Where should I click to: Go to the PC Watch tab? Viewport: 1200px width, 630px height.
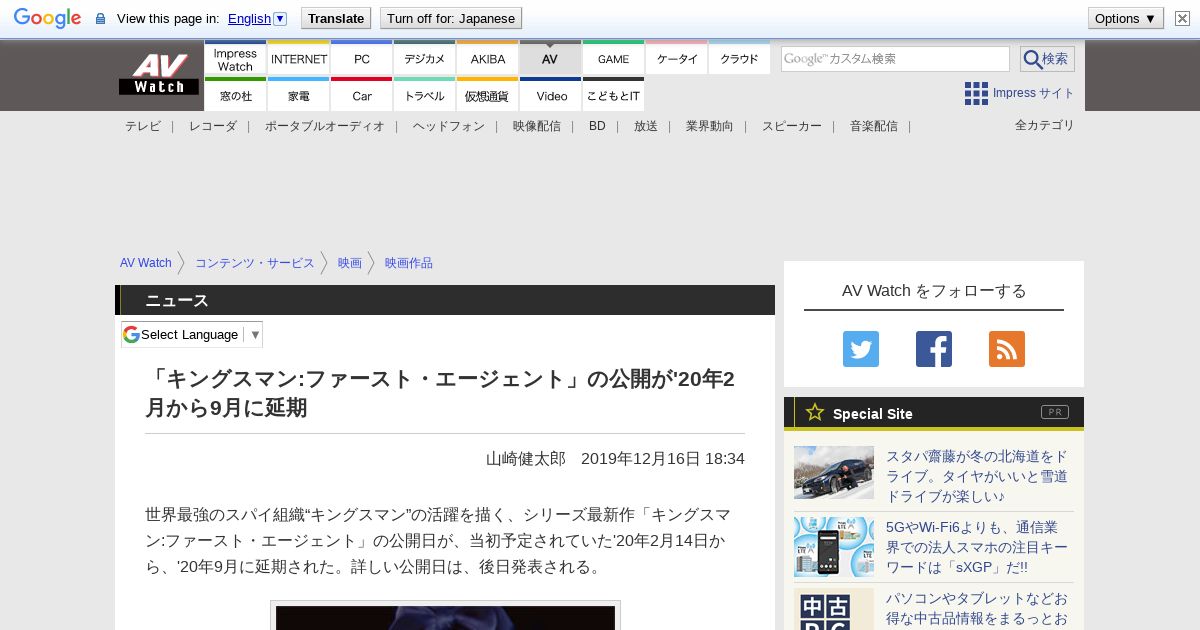pyautogui.click(x=361, y=59)
